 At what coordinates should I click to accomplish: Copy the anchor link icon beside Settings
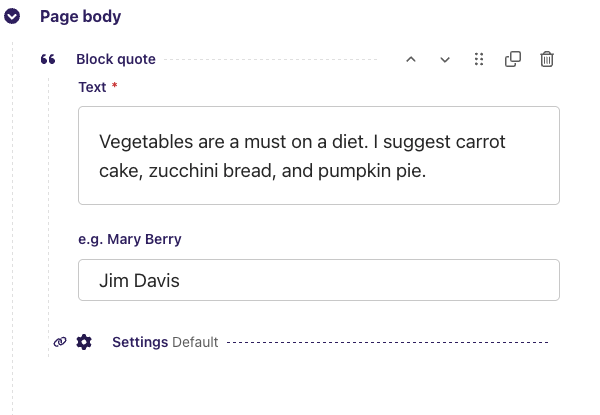pos(60,342)
